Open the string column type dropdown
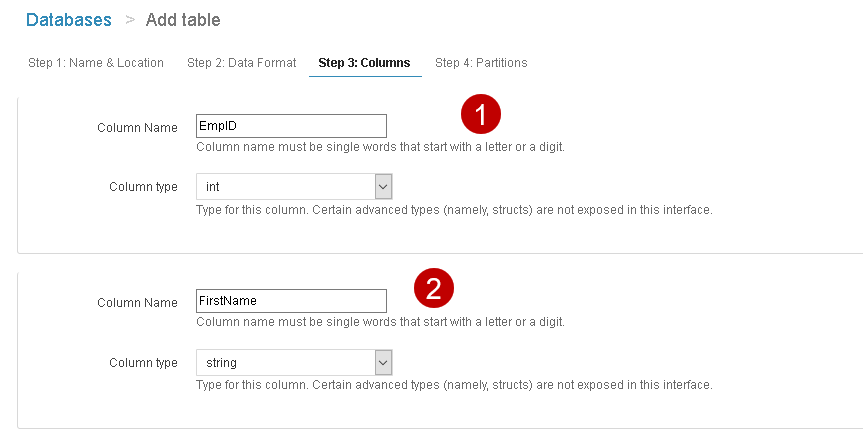 click(x=284, y=362)
